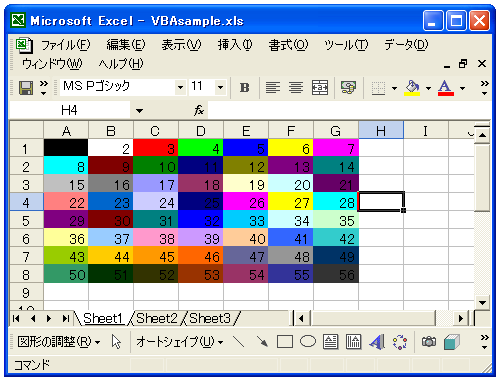Open the 表示(V) menu
This screenshot has width=498, height=380.
pos(181,45)
